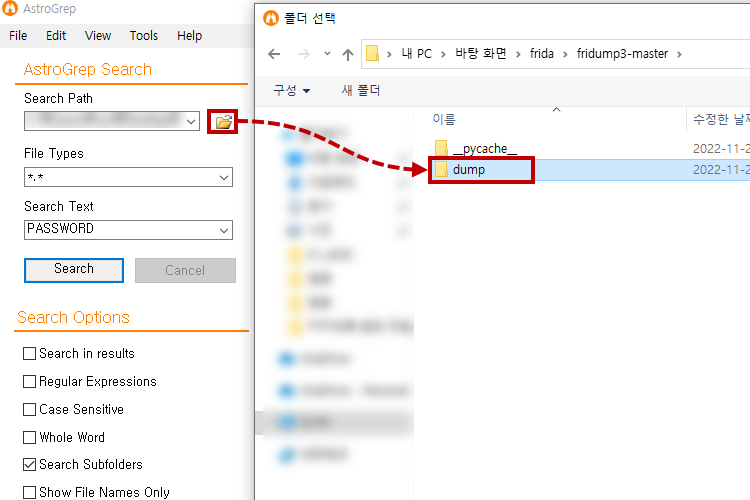Viewport: 750px width, 500px height.
Task: Click the 내 PC breadcrumb
Action: [x=417, y=54]
